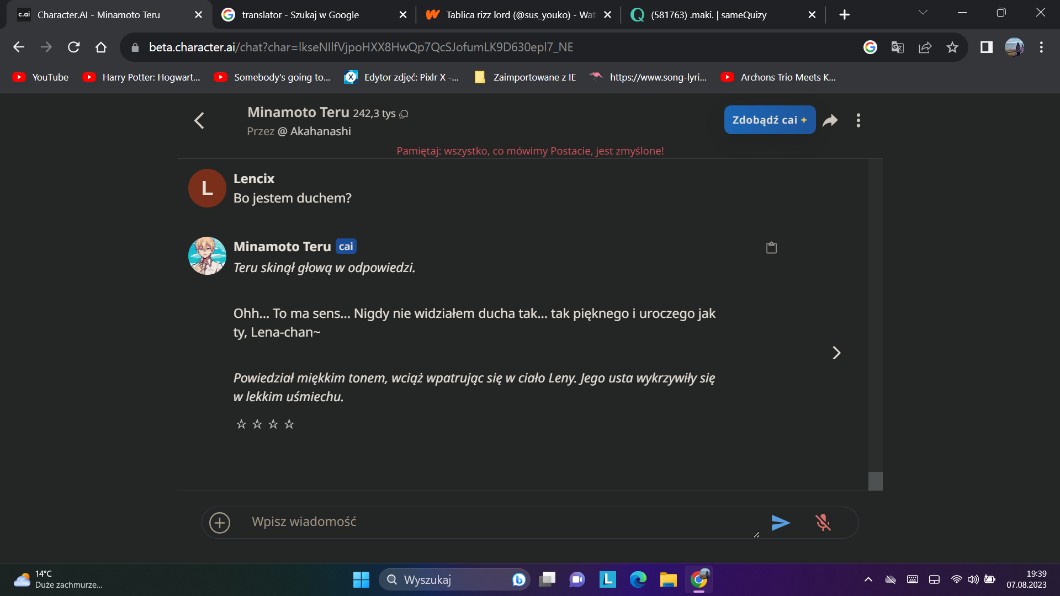
Task: Open the tab search dropdown chevron
Action: pos(922,14)
